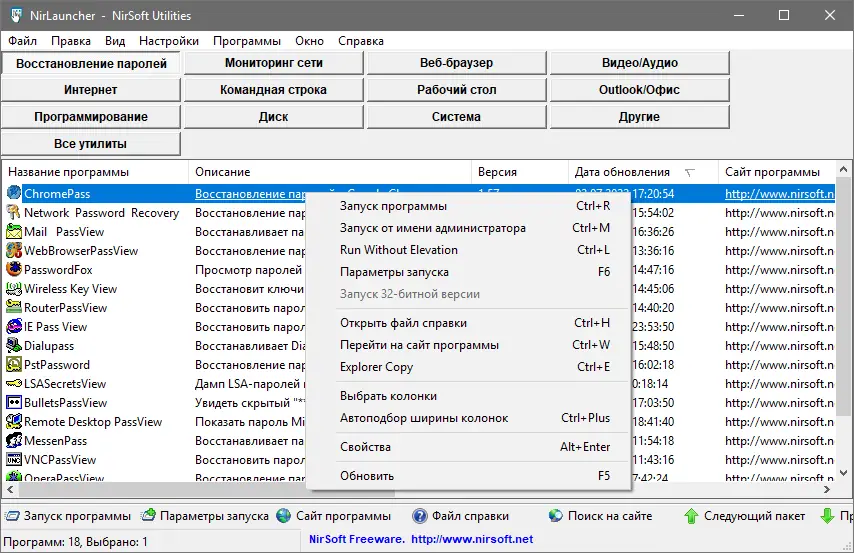Select the Dialupass icon
The image size is (854, 553).
pyautogui.click(x=14, y=345)
